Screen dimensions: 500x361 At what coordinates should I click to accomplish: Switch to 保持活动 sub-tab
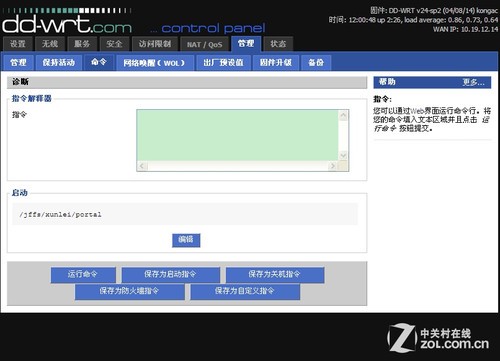point(59,63)
